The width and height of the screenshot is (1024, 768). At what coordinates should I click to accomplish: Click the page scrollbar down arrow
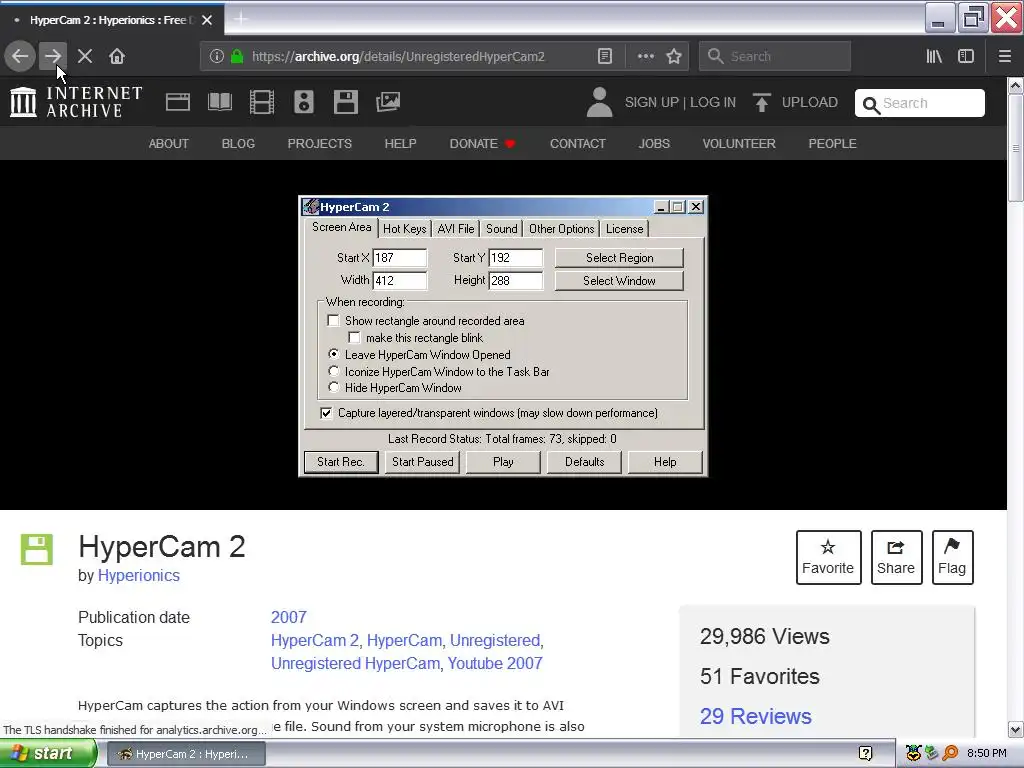1015,729
